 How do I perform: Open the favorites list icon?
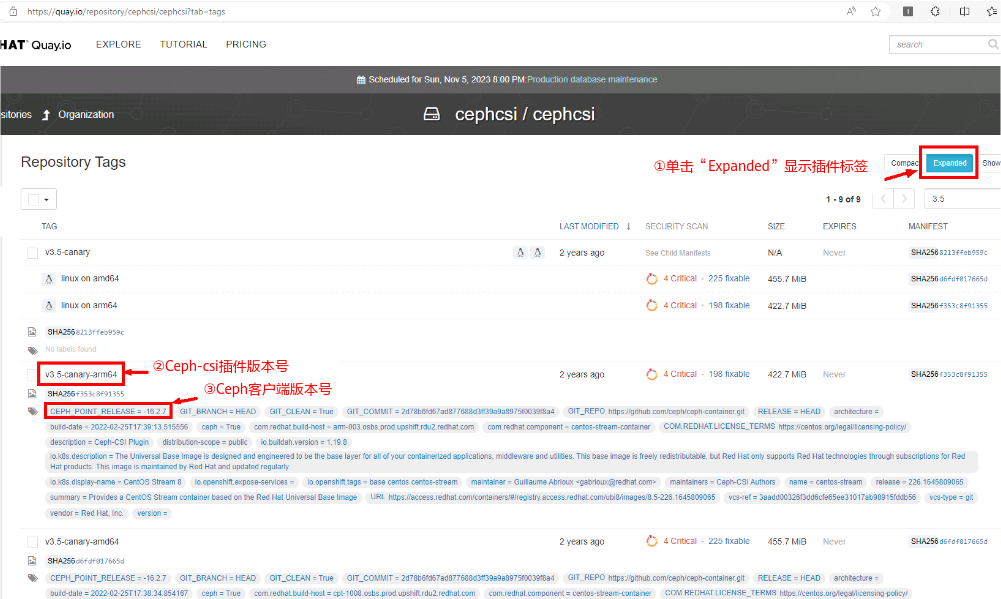992,11
